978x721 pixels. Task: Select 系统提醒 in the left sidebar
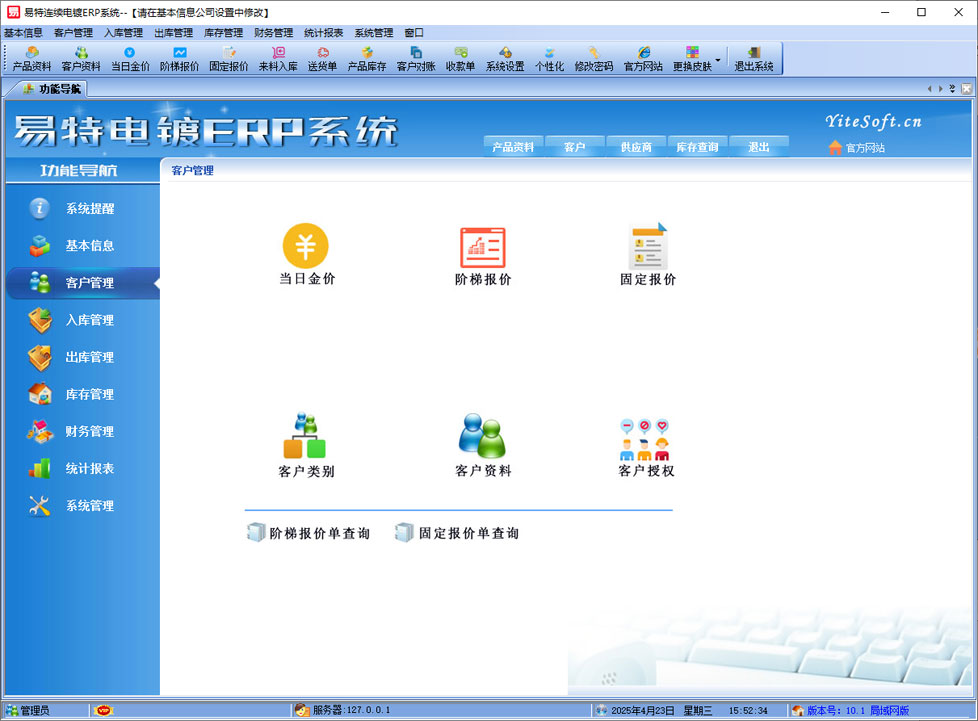click(x=89, y=209)
